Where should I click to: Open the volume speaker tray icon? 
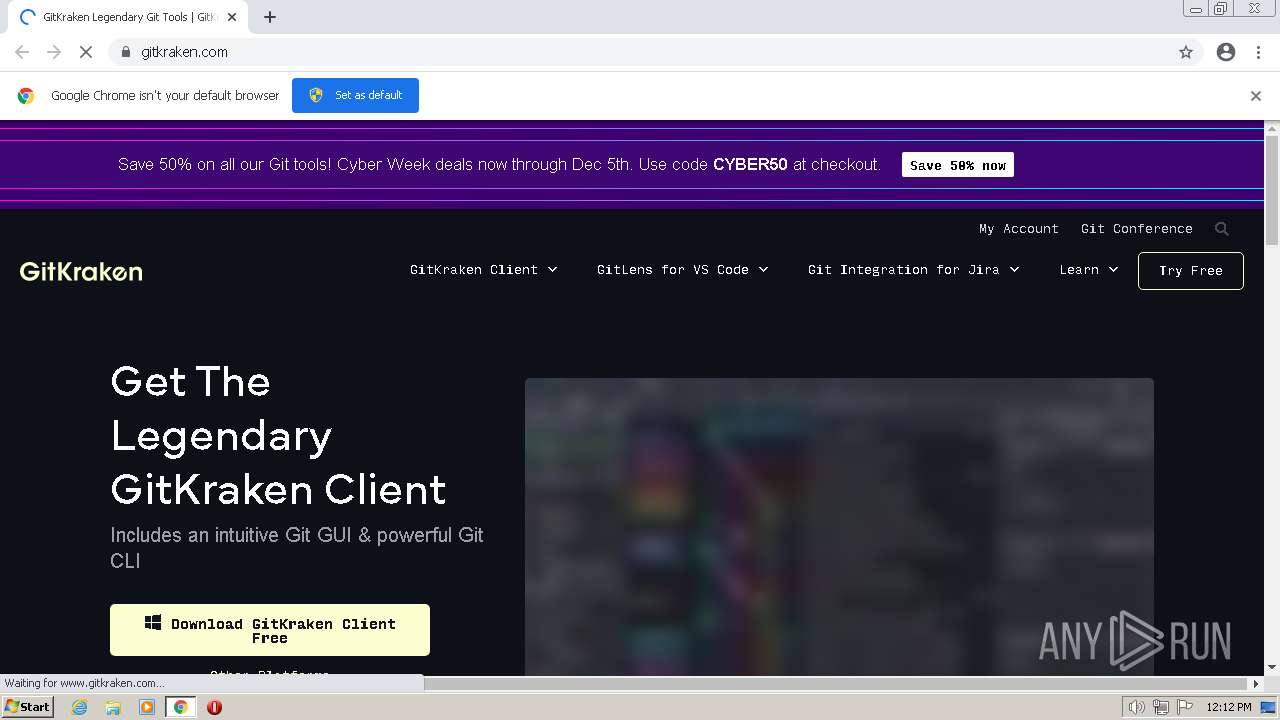click(1137, 707)
